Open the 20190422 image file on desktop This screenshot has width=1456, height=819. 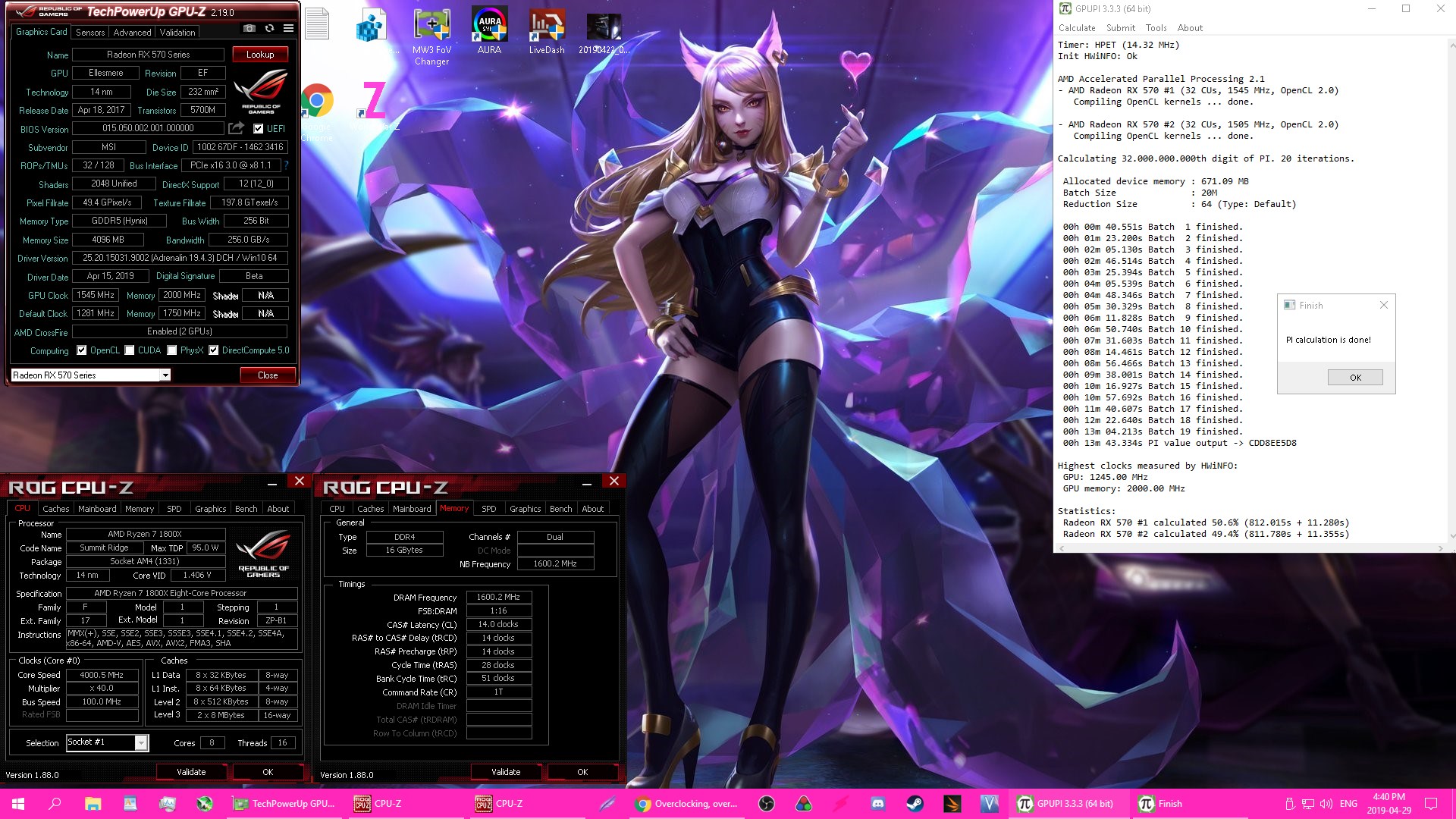coord(604,32)
